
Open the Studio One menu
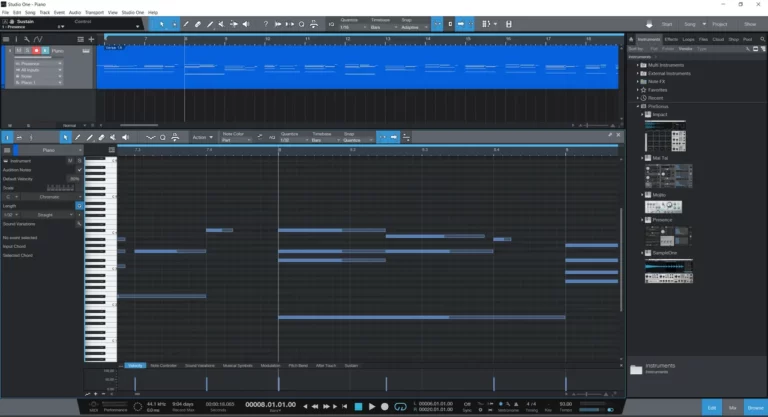pyautogui.click(x=133, y=12)
